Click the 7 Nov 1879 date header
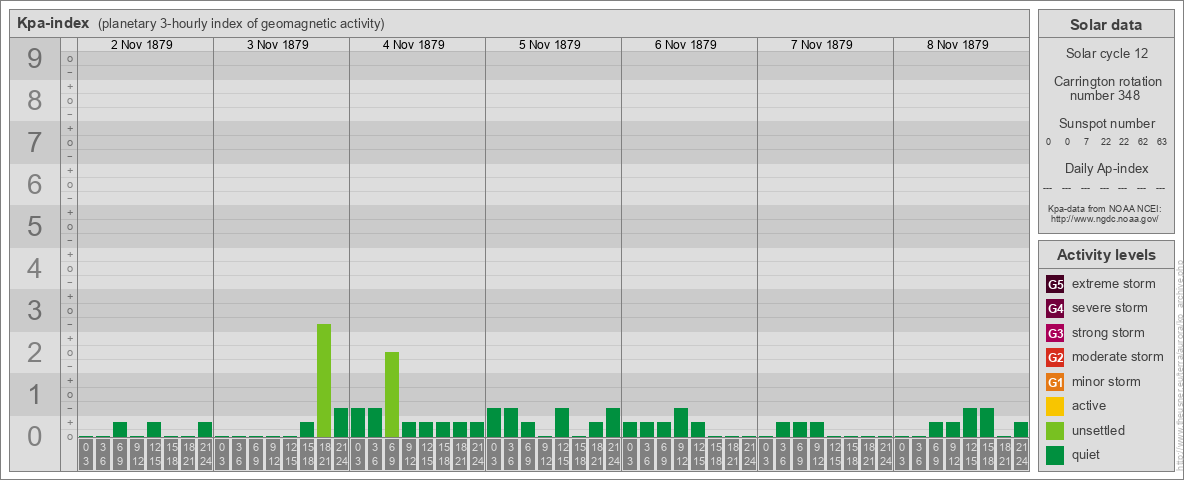1184x480 pixels. [x=822, y=45]
